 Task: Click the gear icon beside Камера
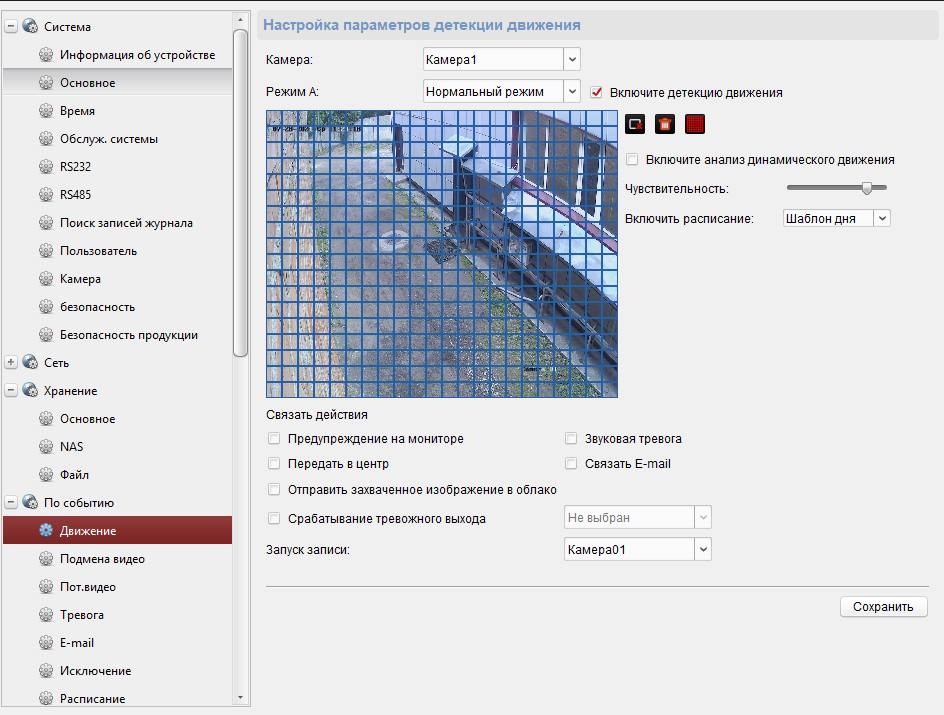click(46, 279)
